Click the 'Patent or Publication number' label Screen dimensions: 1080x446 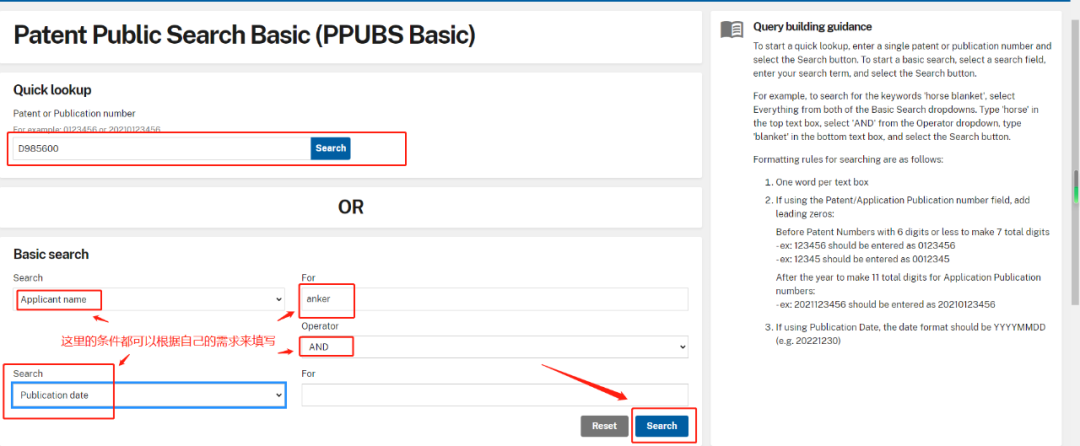[74, 113]
